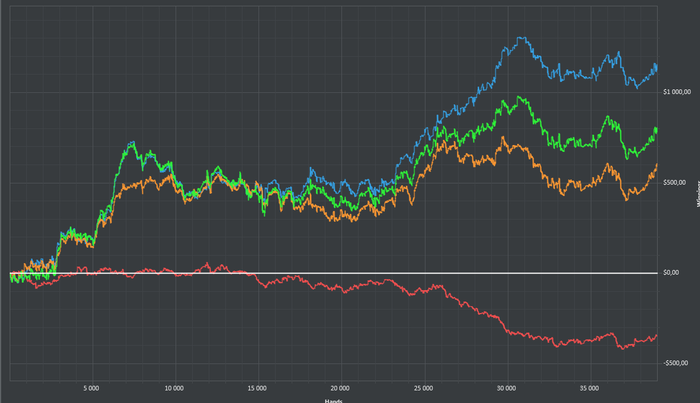This screenshot has width=700, height=403.
Task: Click the green line's right end point
Action: tap(656, 129)
